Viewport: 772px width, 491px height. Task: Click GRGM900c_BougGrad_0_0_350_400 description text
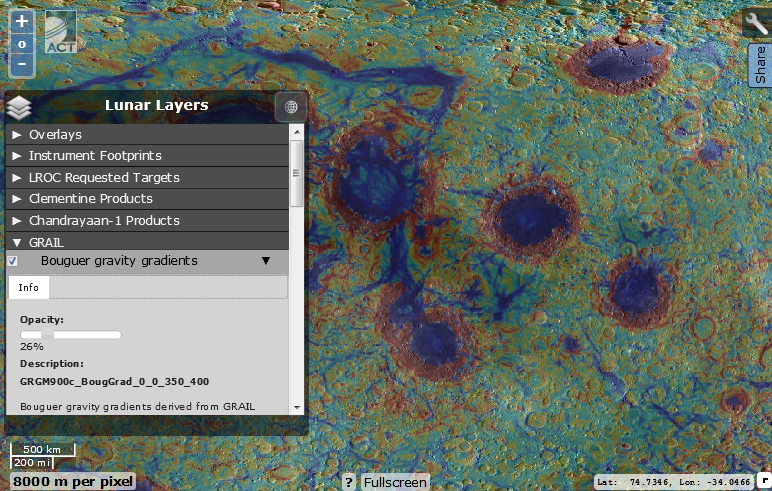click(x=114, y=382)
